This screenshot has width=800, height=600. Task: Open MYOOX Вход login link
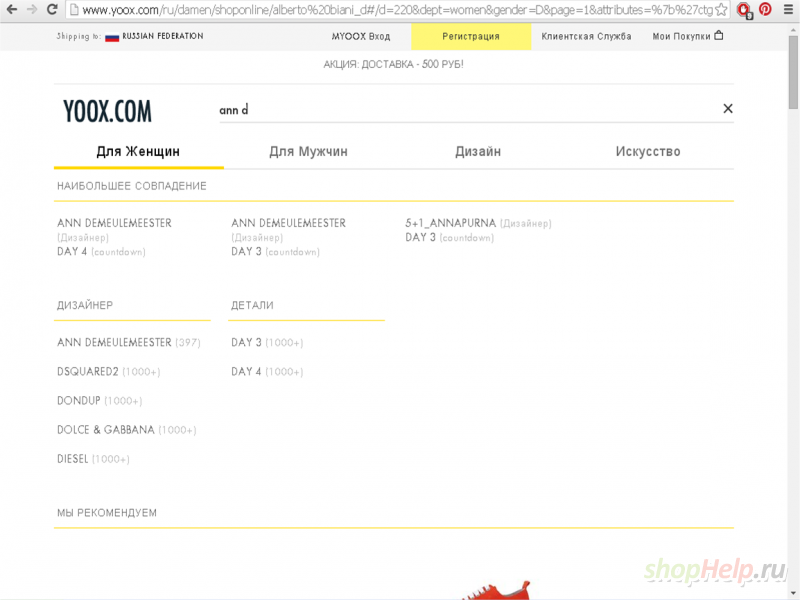tap(361, 36)
